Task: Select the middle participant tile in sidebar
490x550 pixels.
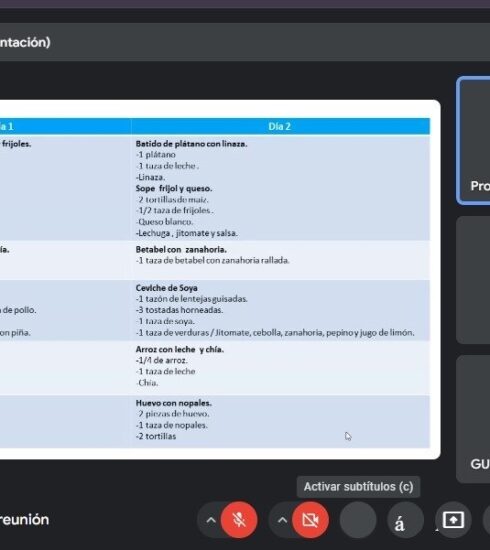Action: pos(474,280)
